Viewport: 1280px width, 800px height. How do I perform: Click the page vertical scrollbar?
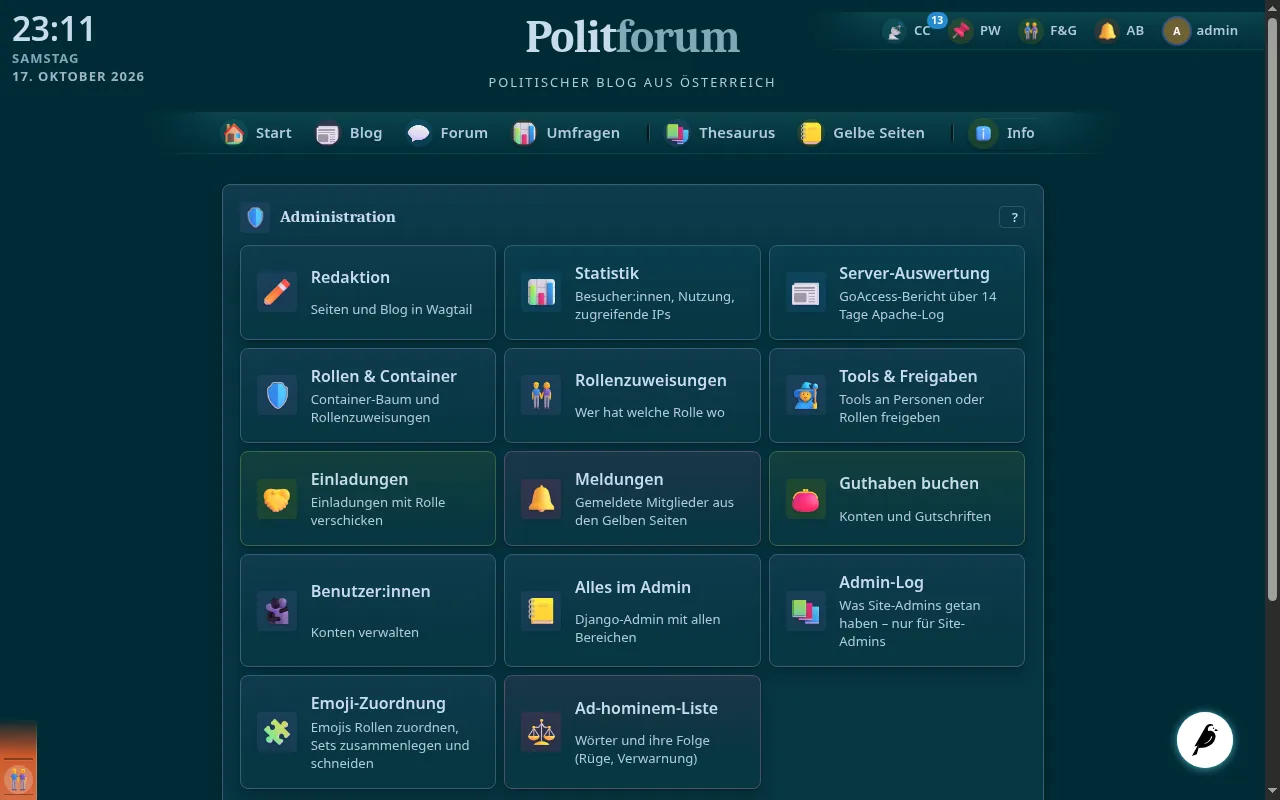[x=1273, y=310]
